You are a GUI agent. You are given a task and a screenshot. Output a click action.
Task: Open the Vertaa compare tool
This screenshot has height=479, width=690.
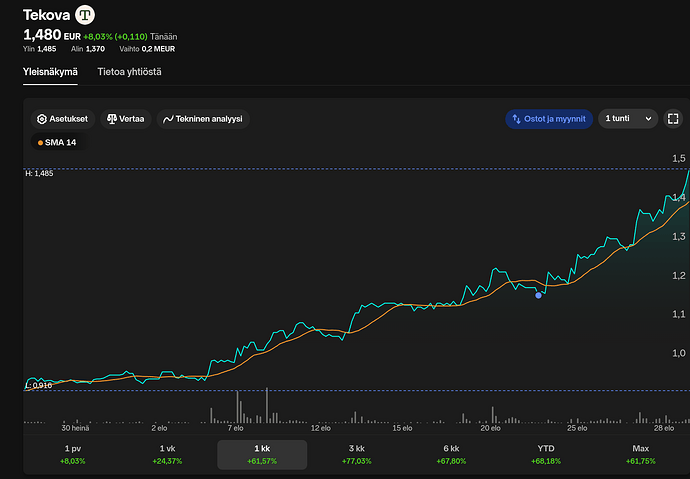(x=125, y=119)
